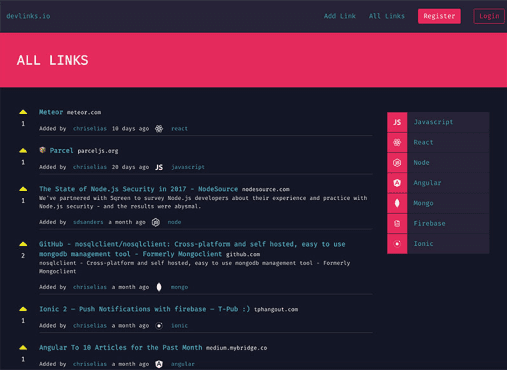Click the Ionic icon beside the ionic tag

(159, 326)
